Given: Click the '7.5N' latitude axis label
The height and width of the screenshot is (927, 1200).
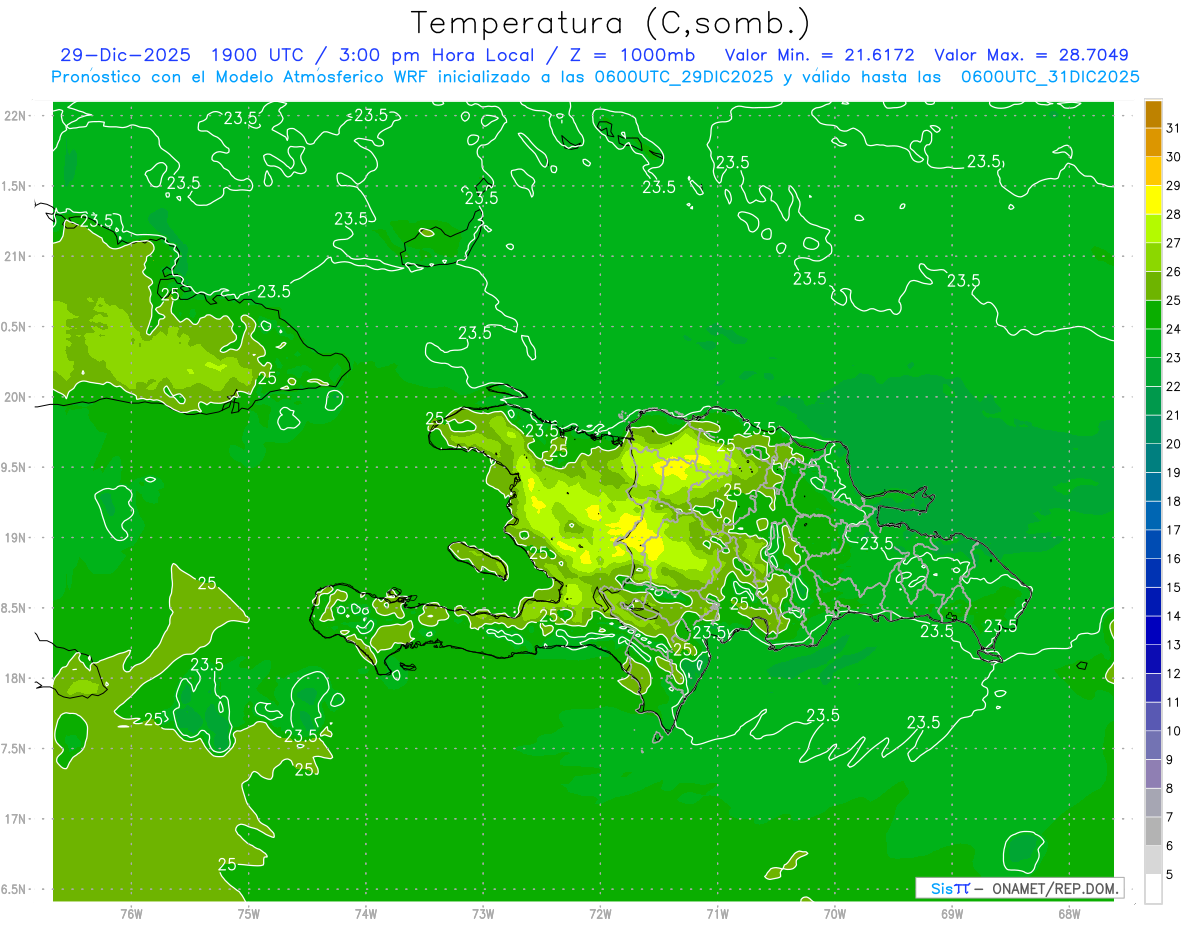Looking at the screenshot, I should [15, 749].
